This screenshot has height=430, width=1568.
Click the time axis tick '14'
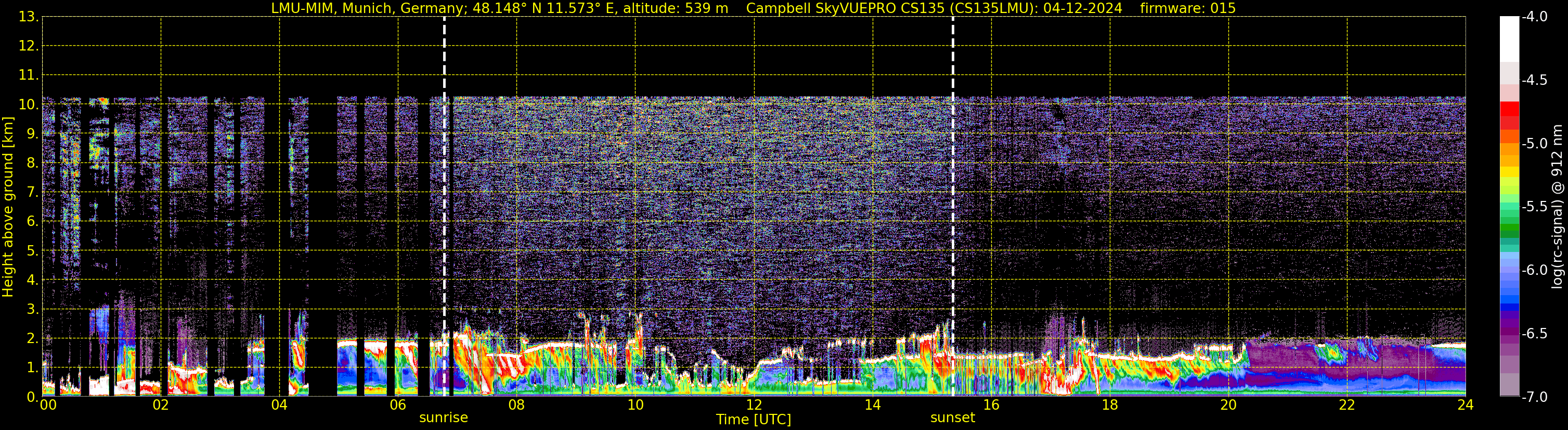pos(873,405)
